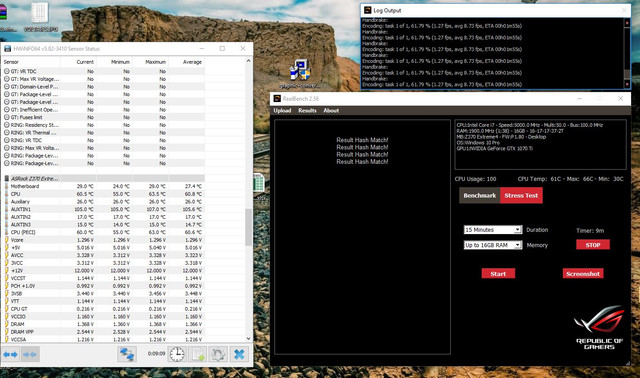Select the VCCSA sensor row
This screenshot has width=640, height=378.
(103, 339)
